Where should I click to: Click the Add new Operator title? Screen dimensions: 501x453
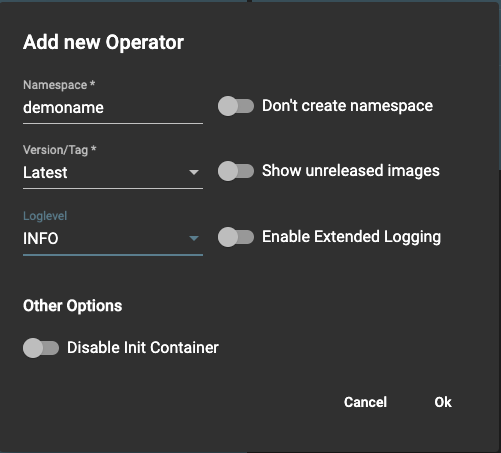tap(103, 42)
